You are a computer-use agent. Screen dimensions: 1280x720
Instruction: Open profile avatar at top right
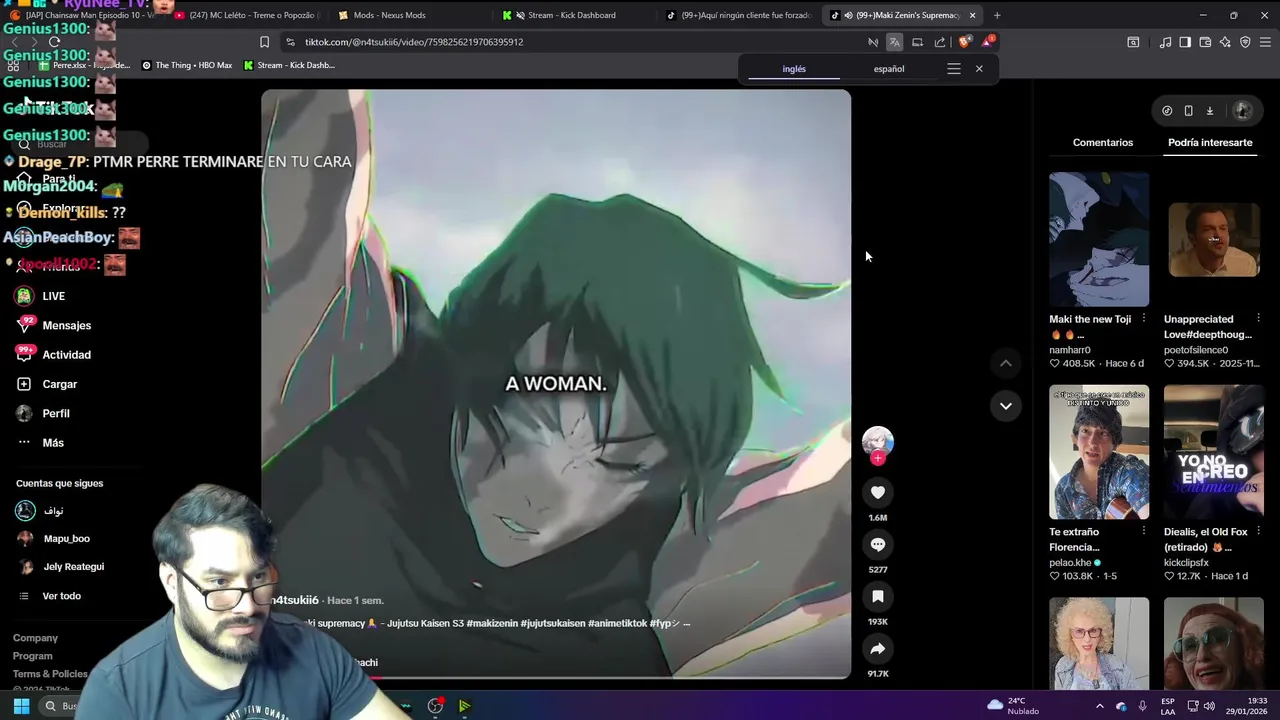click(1243, 111)
